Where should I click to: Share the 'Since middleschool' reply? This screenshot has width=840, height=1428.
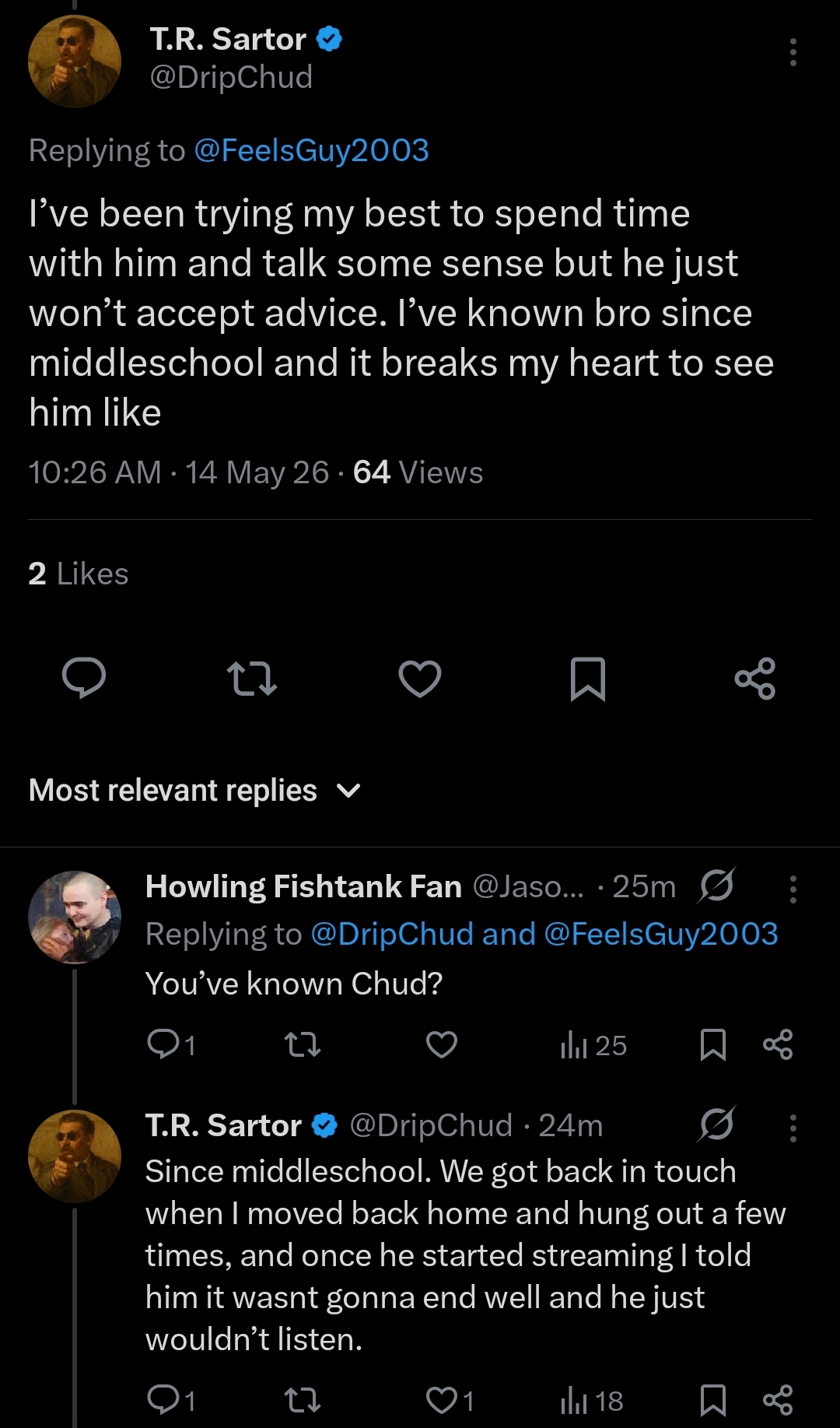pyautogui.click(x=778, y=1400)
